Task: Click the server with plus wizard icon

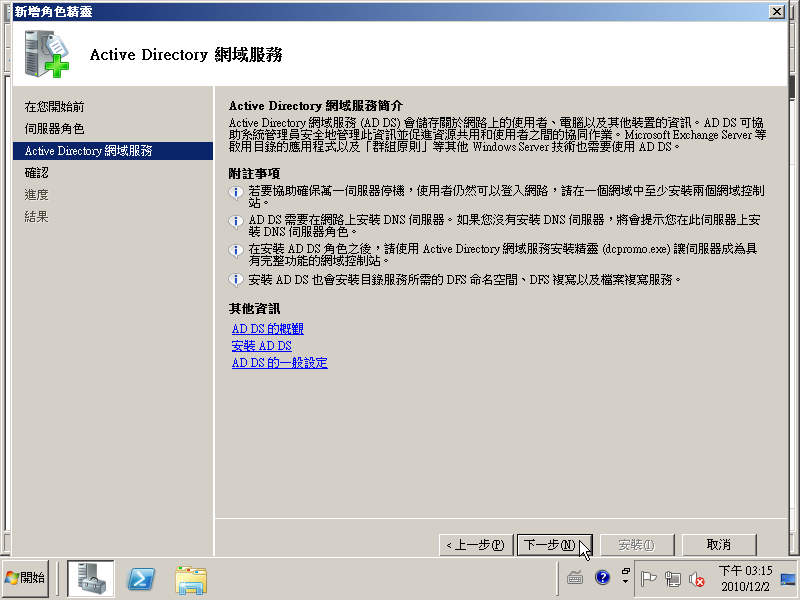Action: coord(46,54)
